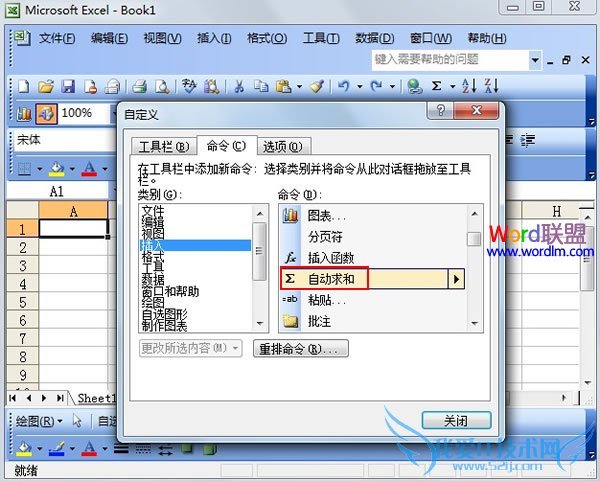Click the Copy icon in toolbar
The image size is (600, 481).
point(261,86)
